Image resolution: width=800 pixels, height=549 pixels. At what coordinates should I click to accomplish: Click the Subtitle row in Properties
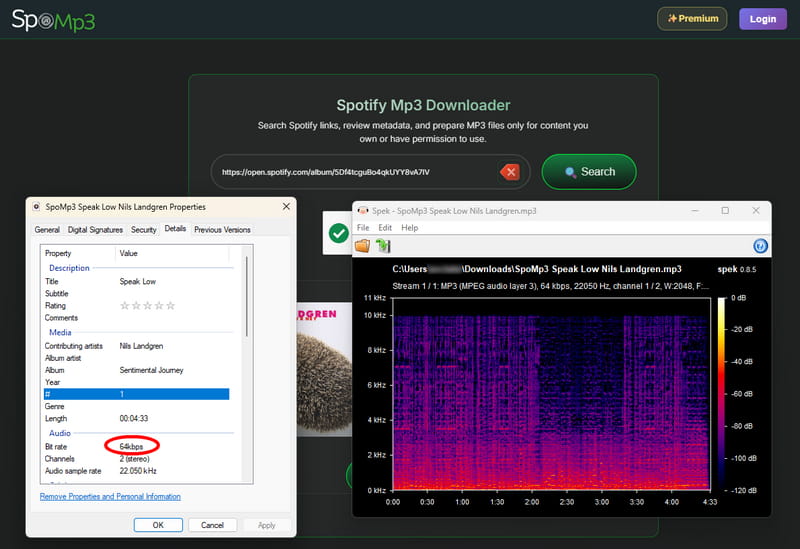point(136,293)
